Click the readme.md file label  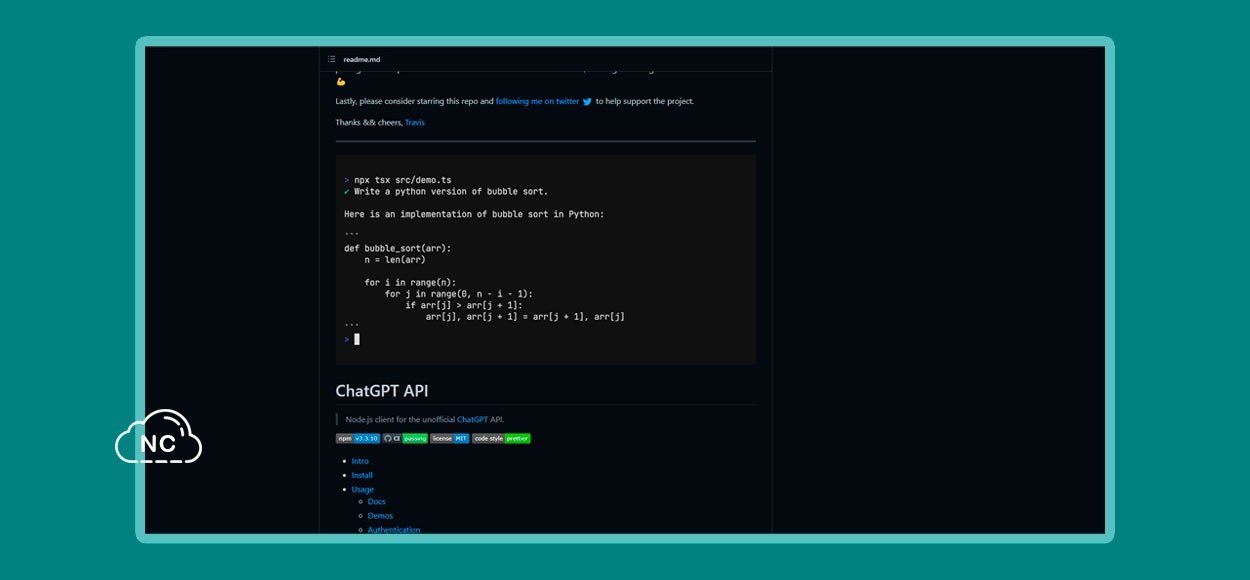coord(362,59)
